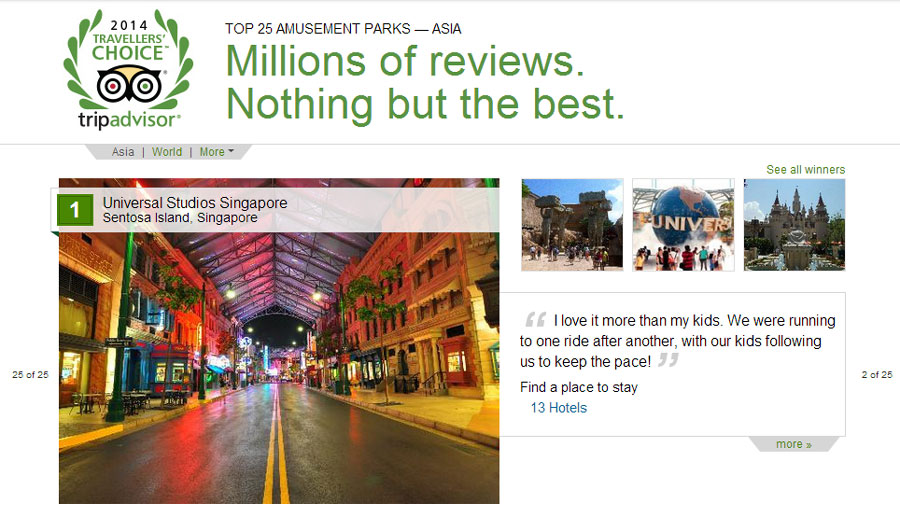Click the Find a place to stay text
Image resolution: width=900 pixels, height=517 pixels.
pos(579,387)
